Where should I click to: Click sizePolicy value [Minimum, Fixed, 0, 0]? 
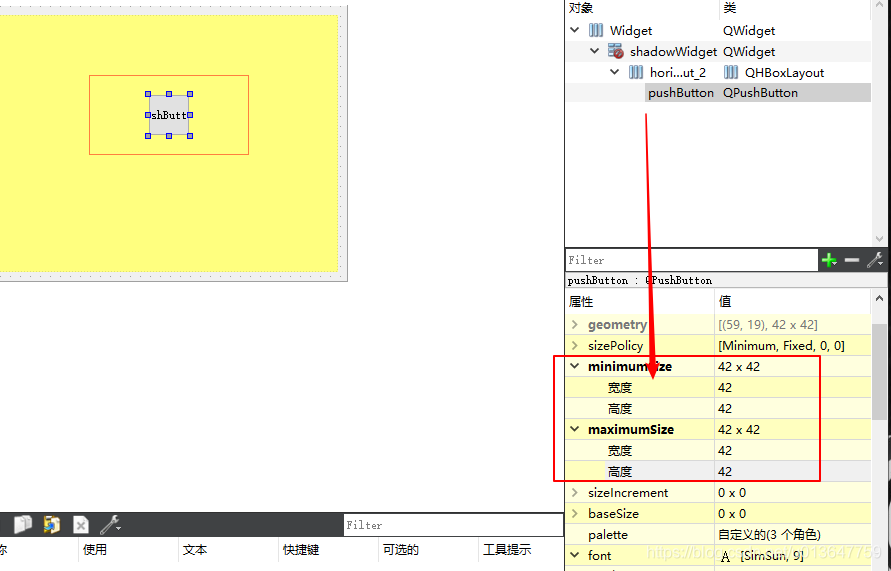tap(781, 345)
